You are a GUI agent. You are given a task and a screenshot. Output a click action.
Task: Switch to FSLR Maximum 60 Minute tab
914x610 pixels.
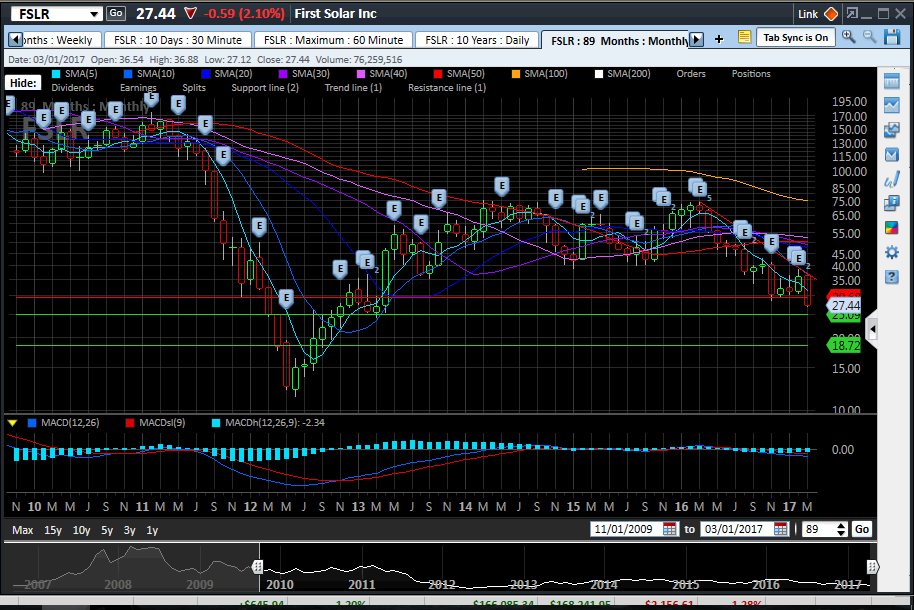333,40
